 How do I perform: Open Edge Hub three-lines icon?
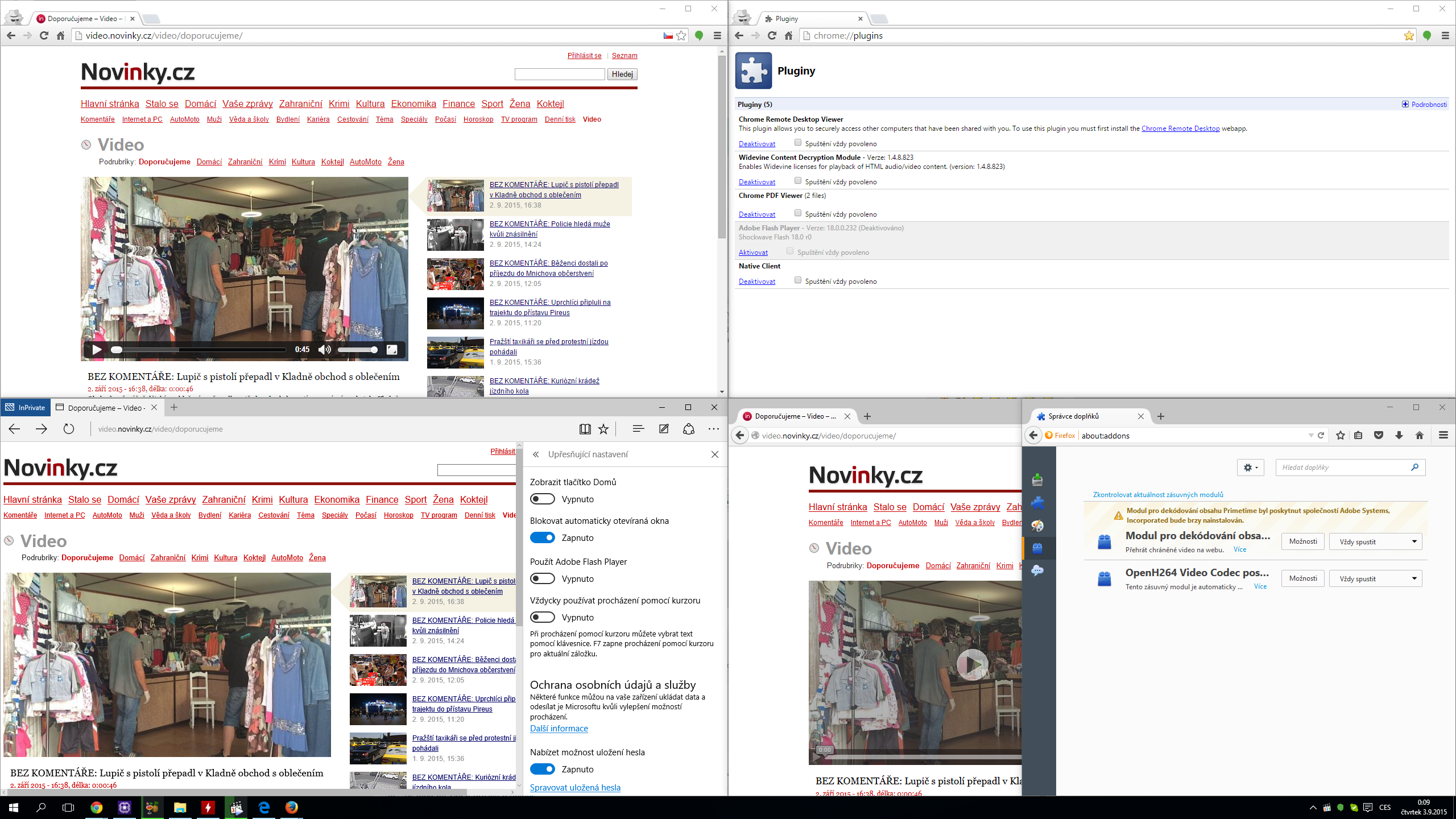pyautogui.click(x=638, y=429)
